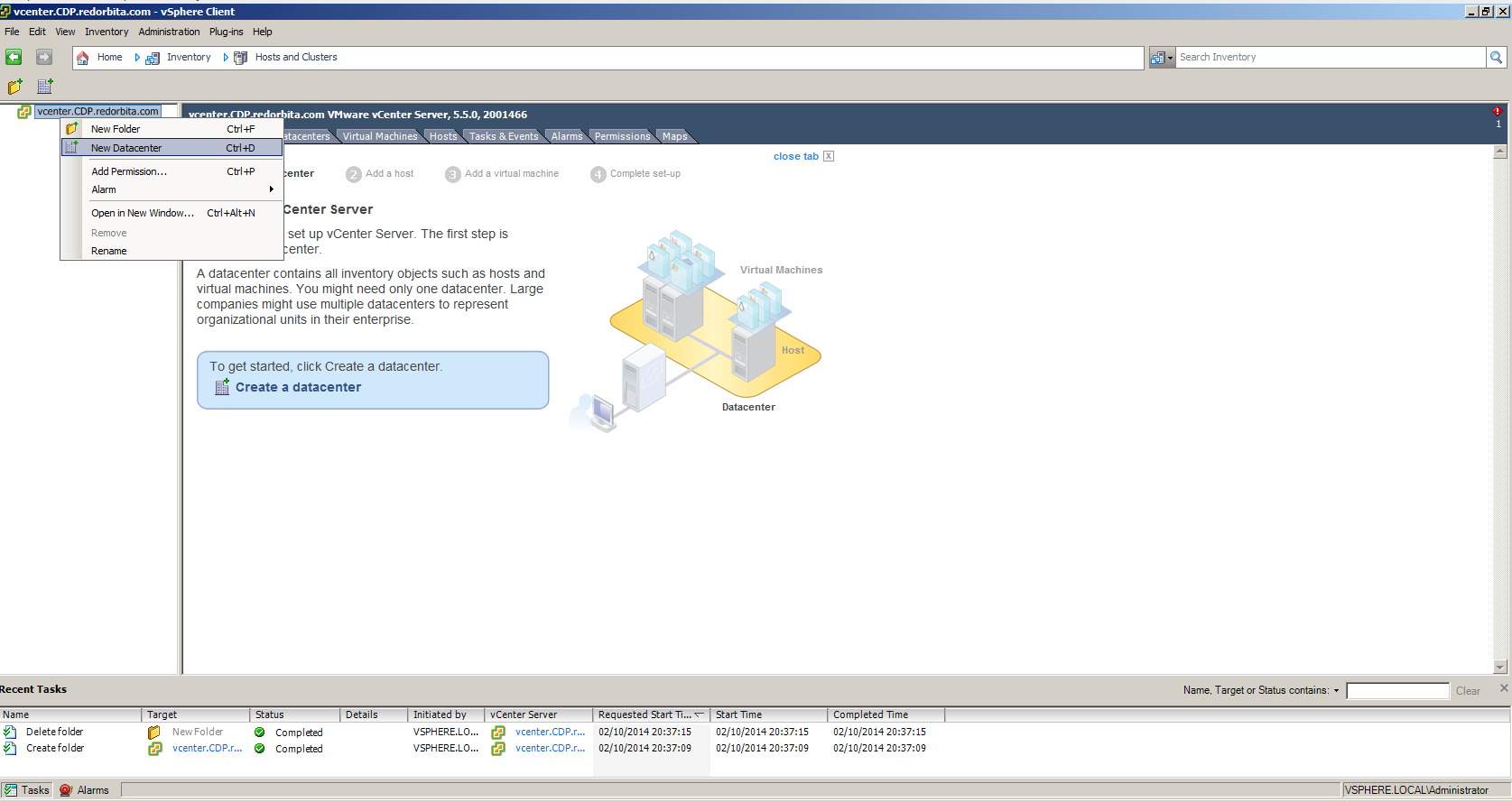Viewport: 1512px width, 802px height.
Task: Click the Tasks icon in status bar
Action: [11, 790]
